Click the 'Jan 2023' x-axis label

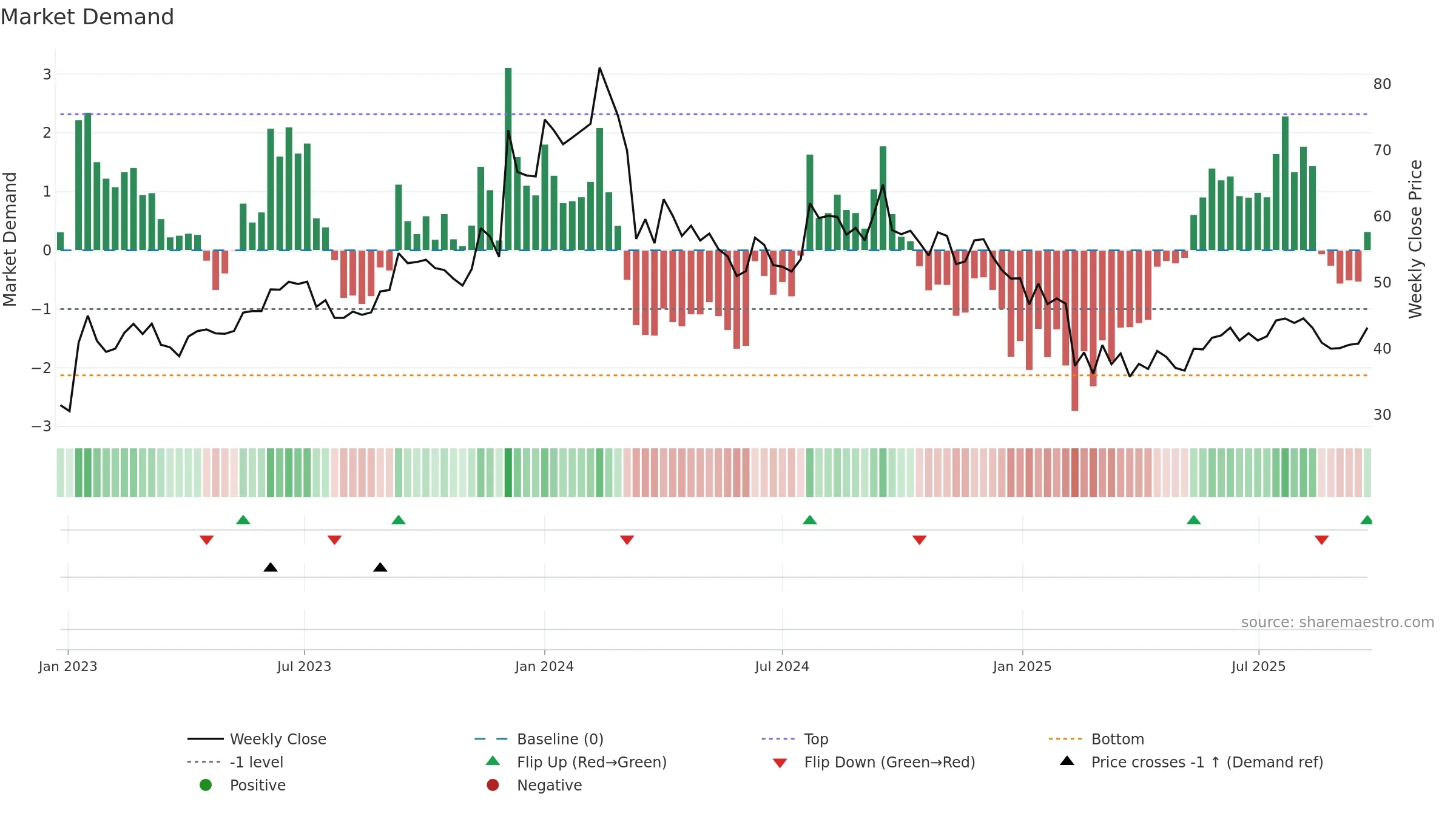point(68,666)
